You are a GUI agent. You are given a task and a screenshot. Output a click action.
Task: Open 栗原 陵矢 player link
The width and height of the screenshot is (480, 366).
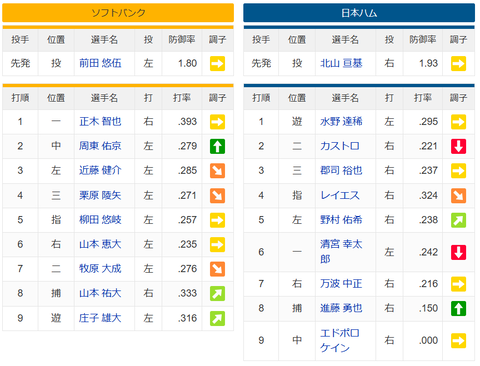click(100, 195)
